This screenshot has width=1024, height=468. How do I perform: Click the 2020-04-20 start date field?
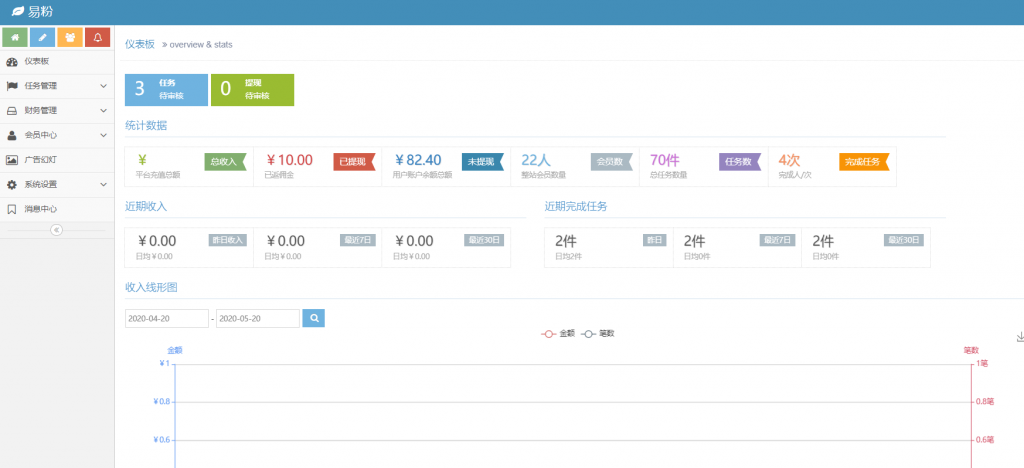[166, 318]
